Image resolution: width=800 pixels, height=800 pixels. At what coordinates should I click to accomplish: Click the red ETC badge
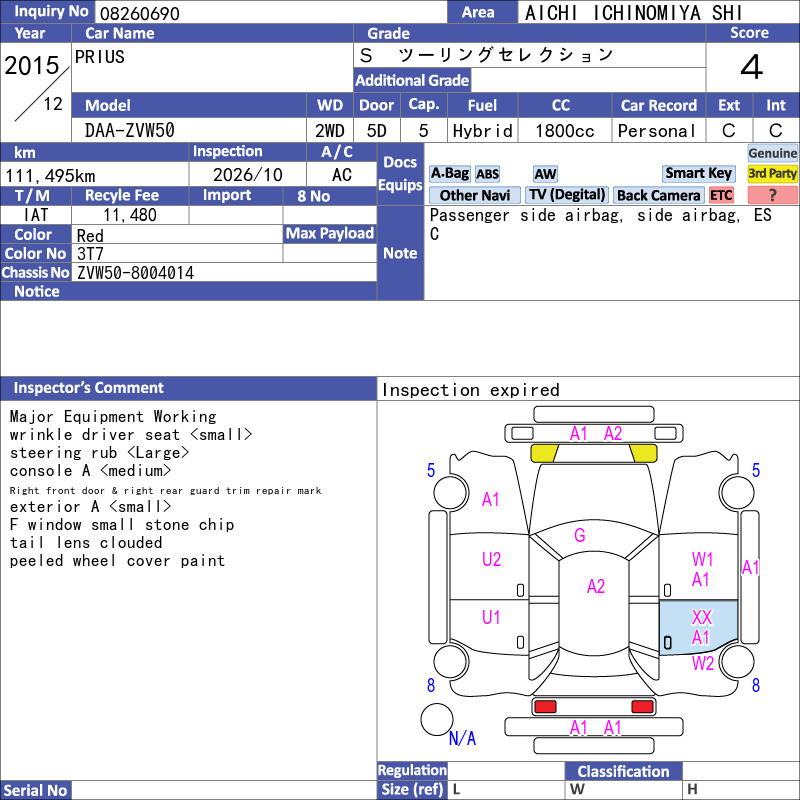click(x=721, y=195)
